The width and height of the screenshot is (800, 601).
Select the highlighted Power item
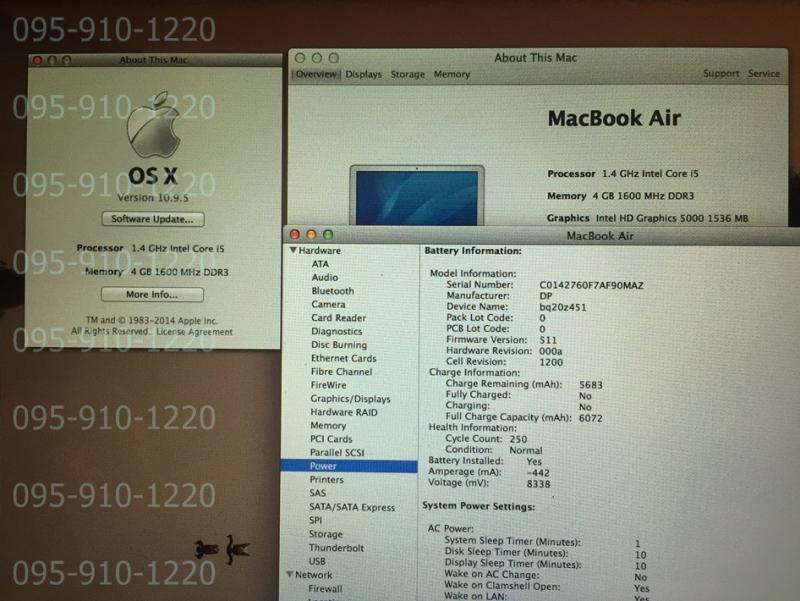click(x=349, y=466)
